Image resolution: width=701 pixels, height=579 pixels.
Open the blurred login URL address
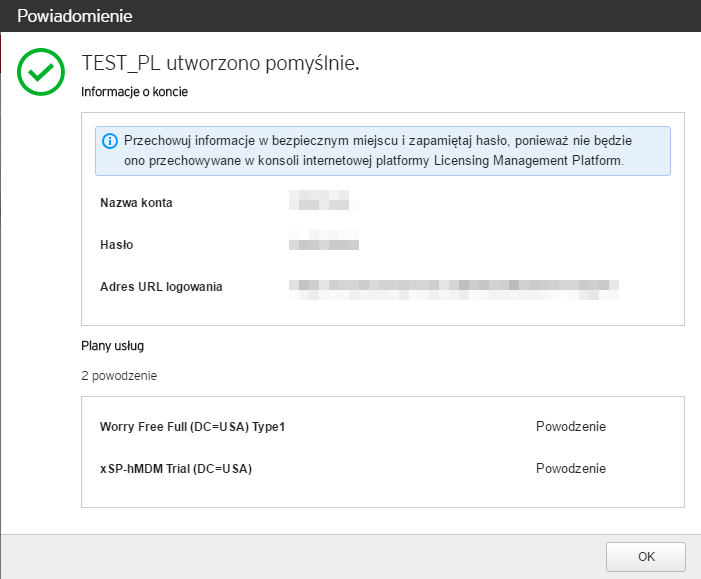coord(454,287)
